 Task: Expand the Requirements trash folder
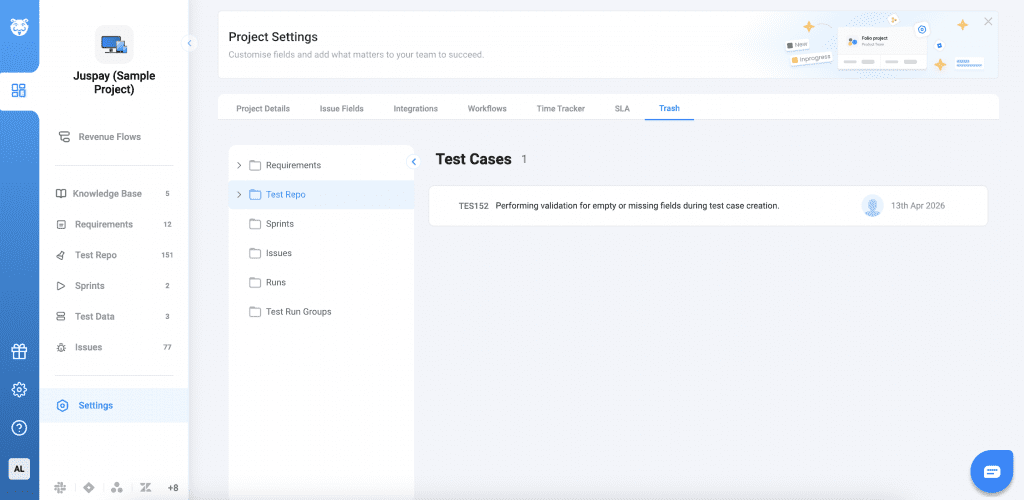point(239,165)
